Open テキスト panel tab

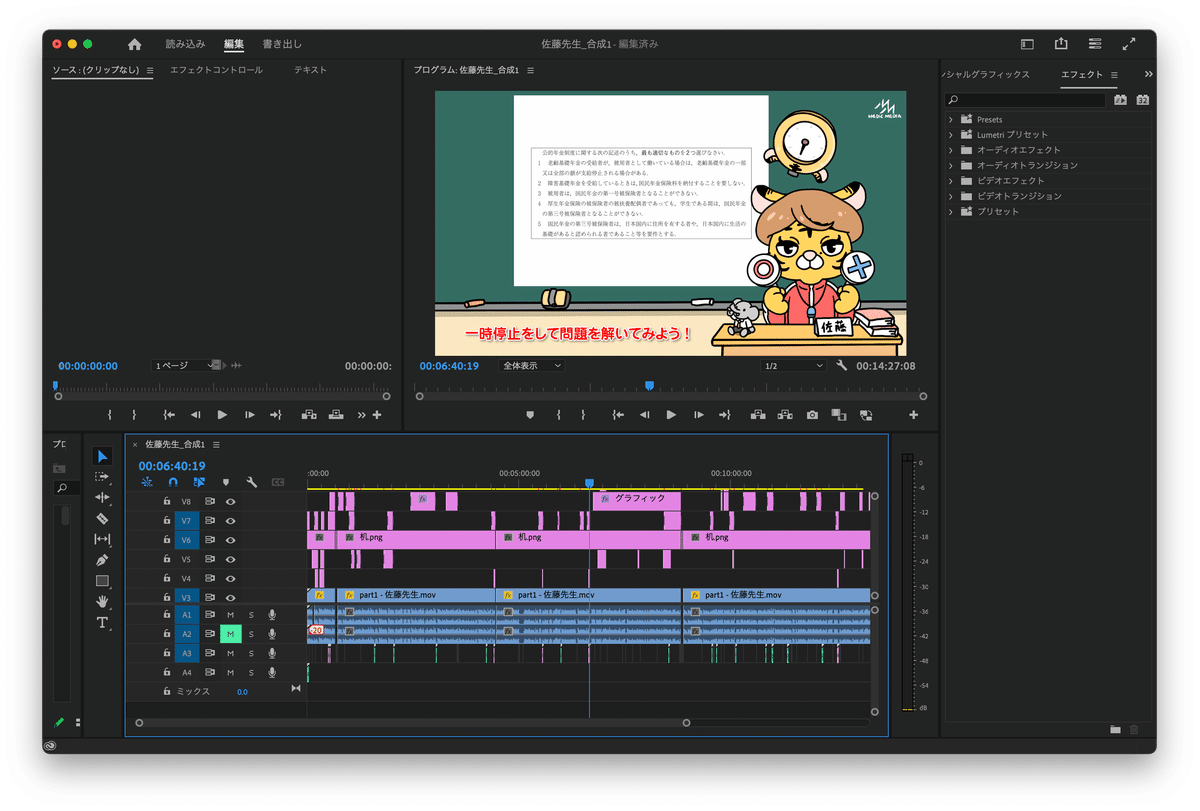point(310,70)
